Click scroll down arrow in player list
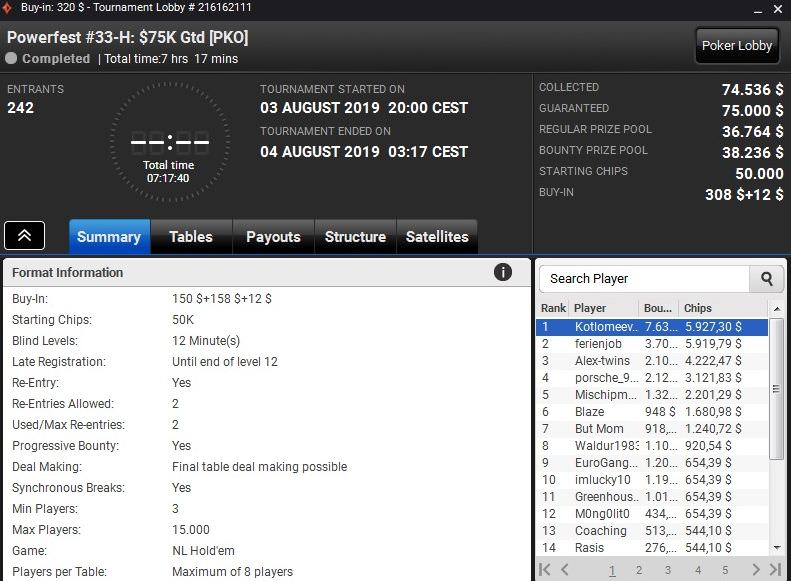791x581 pixels. coord(777,547)
